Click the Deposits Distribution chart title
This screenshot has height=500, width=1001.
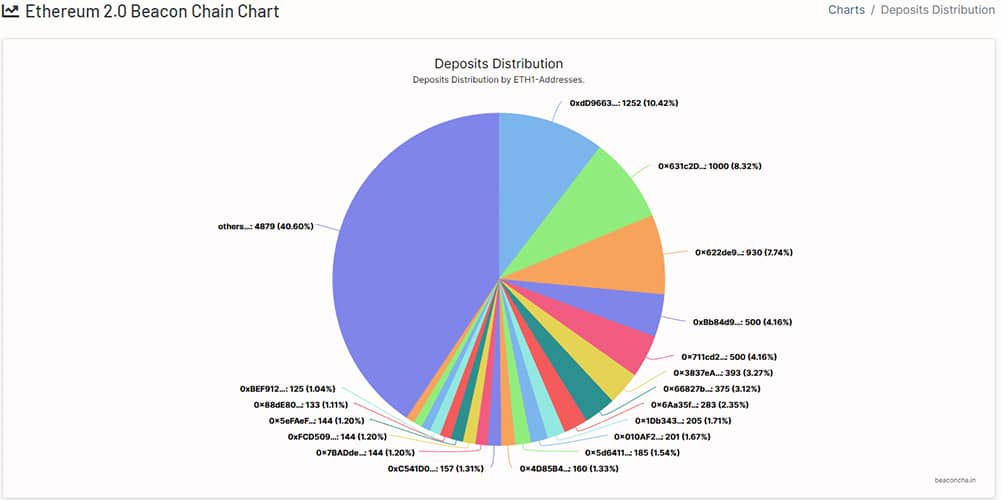(x=498, y=64)
